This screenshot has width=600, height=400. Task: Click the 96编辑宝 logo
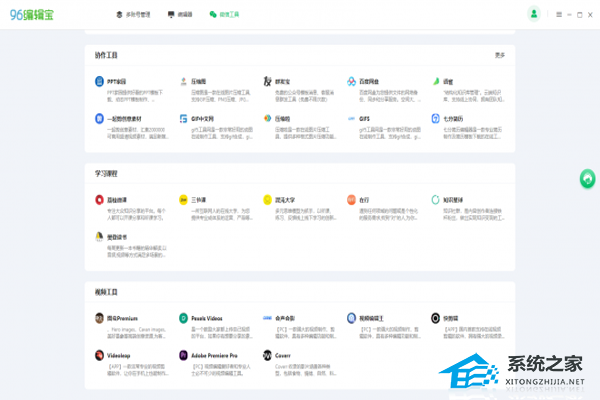(32, 15)
